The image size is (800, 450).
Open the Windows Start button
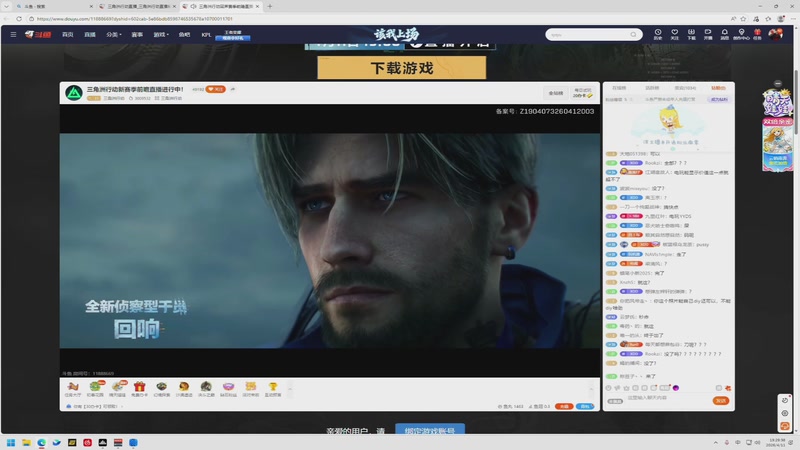pyautogui.click(x=11, y=442)
